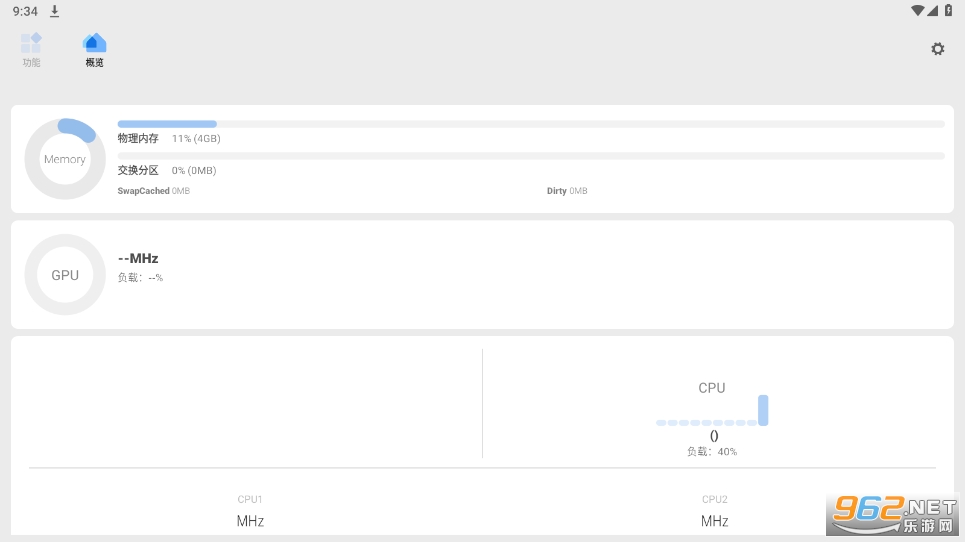Tap the download icon in status bar
Screen dimensions: 965x542
click(55, 11)
